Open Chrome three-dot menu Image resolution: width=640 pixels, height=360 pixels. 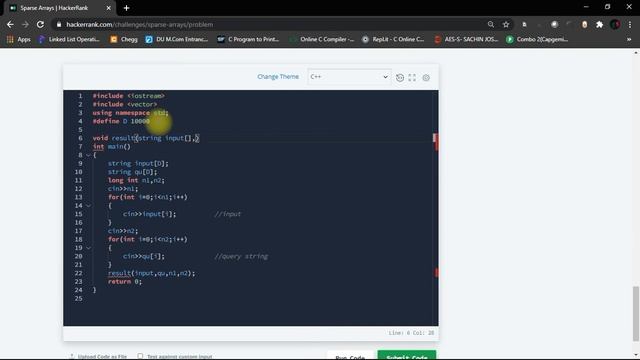click(630, 24)
